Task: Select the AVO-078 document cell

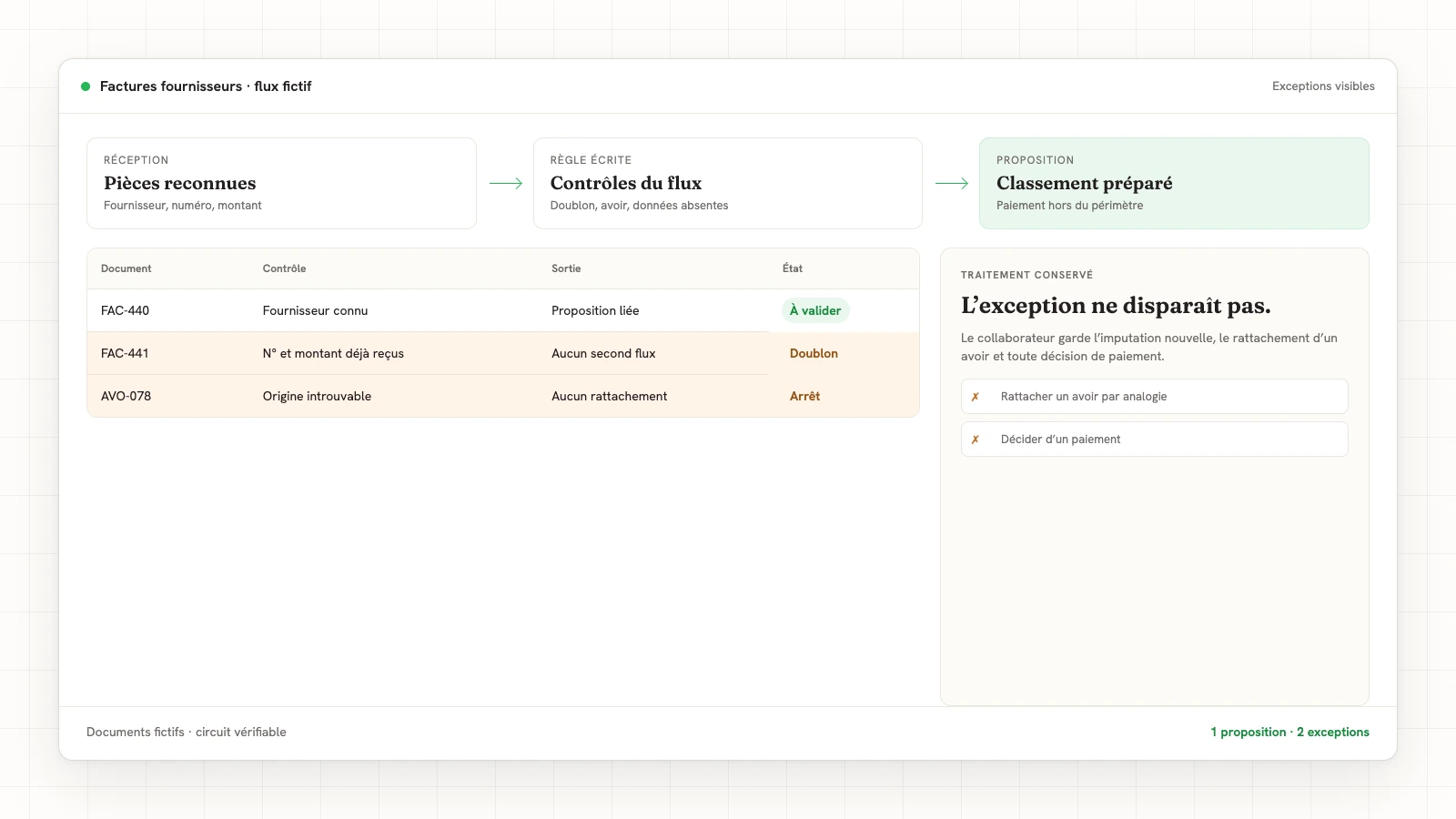Action: coord(126,396)
